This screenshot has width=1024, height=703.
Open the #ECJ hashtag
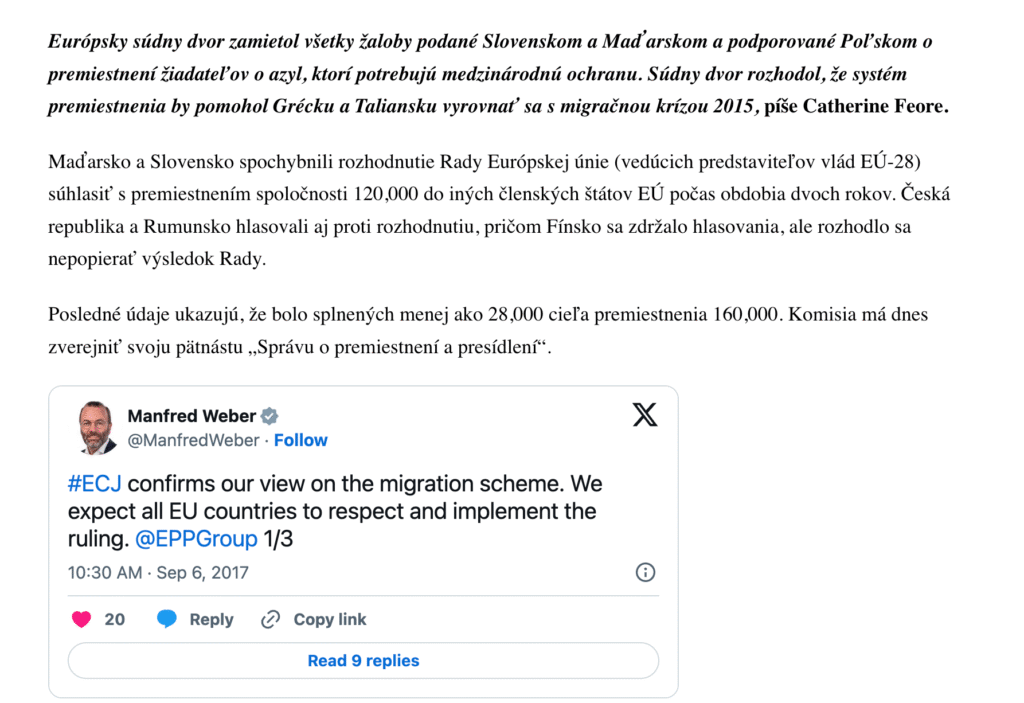coord(96,484)
